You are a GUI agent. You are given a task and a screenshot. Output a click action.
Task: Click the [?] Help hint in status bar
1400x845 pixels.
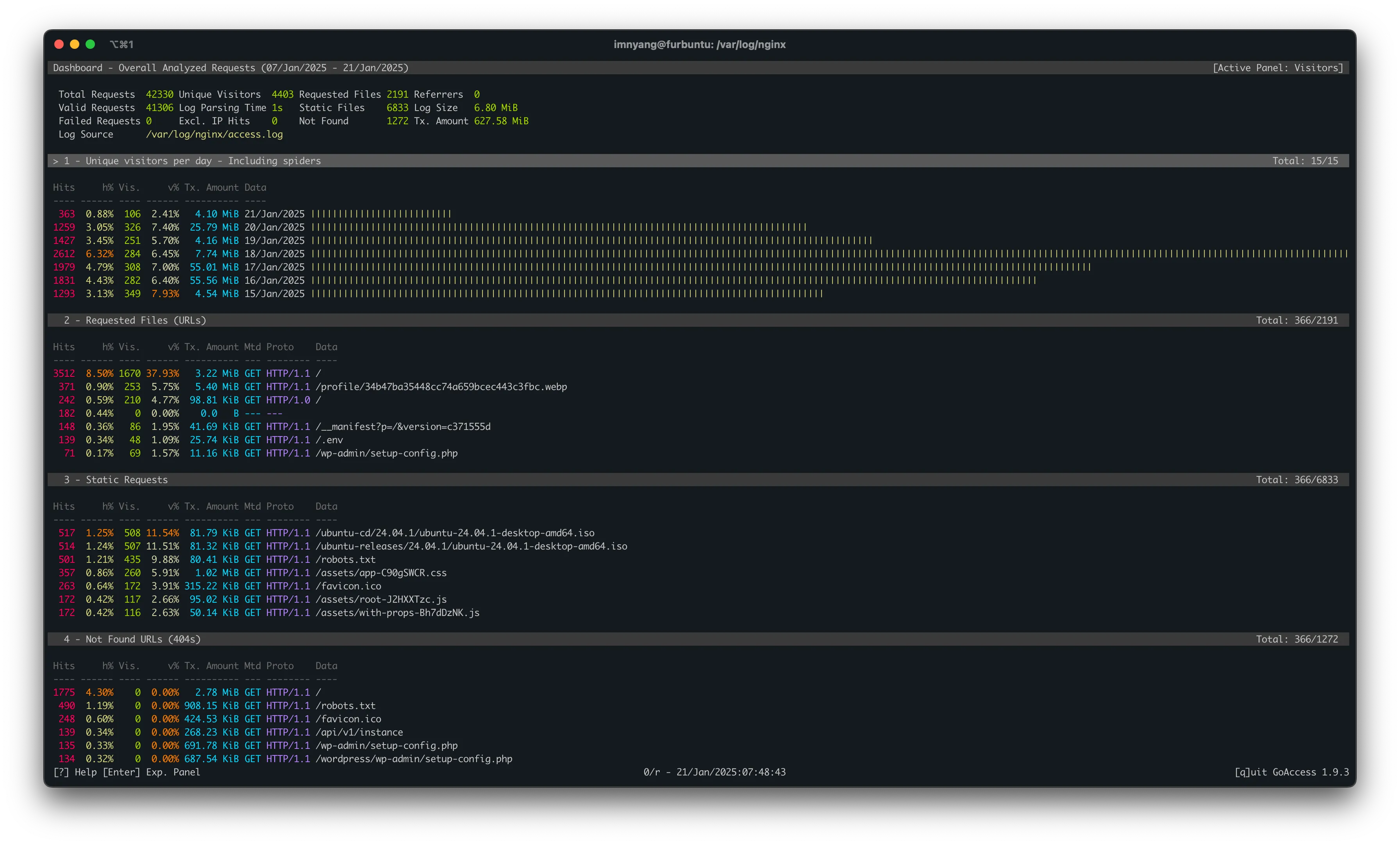75,772
